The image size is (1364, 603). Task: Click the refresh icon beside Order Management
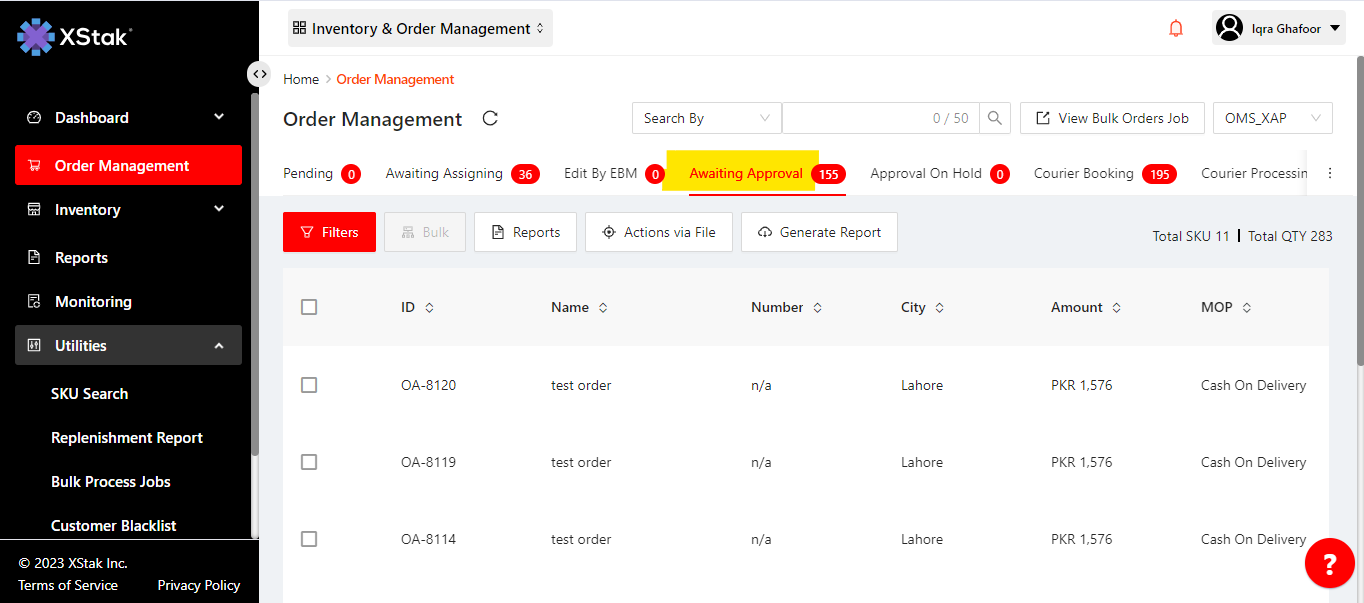(490, 118)
